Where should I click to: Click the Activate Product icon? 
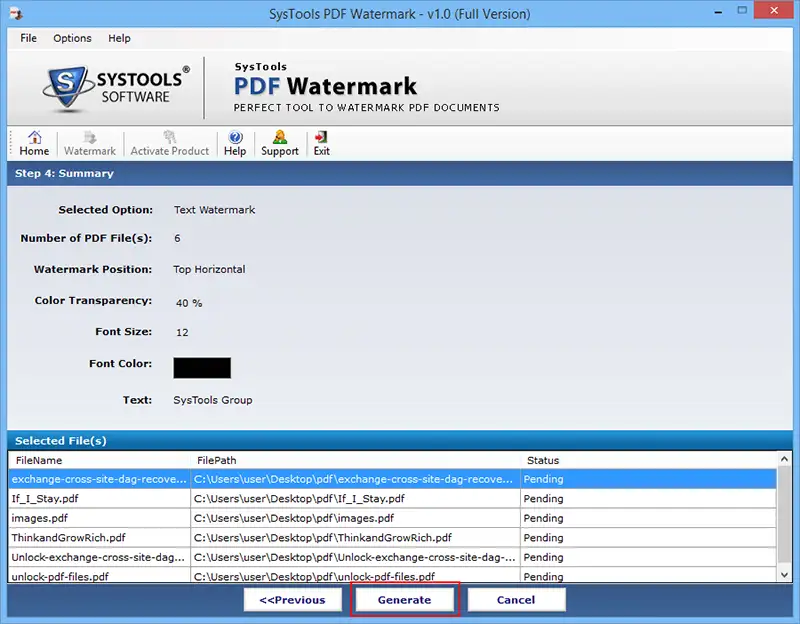click(169, 137)
